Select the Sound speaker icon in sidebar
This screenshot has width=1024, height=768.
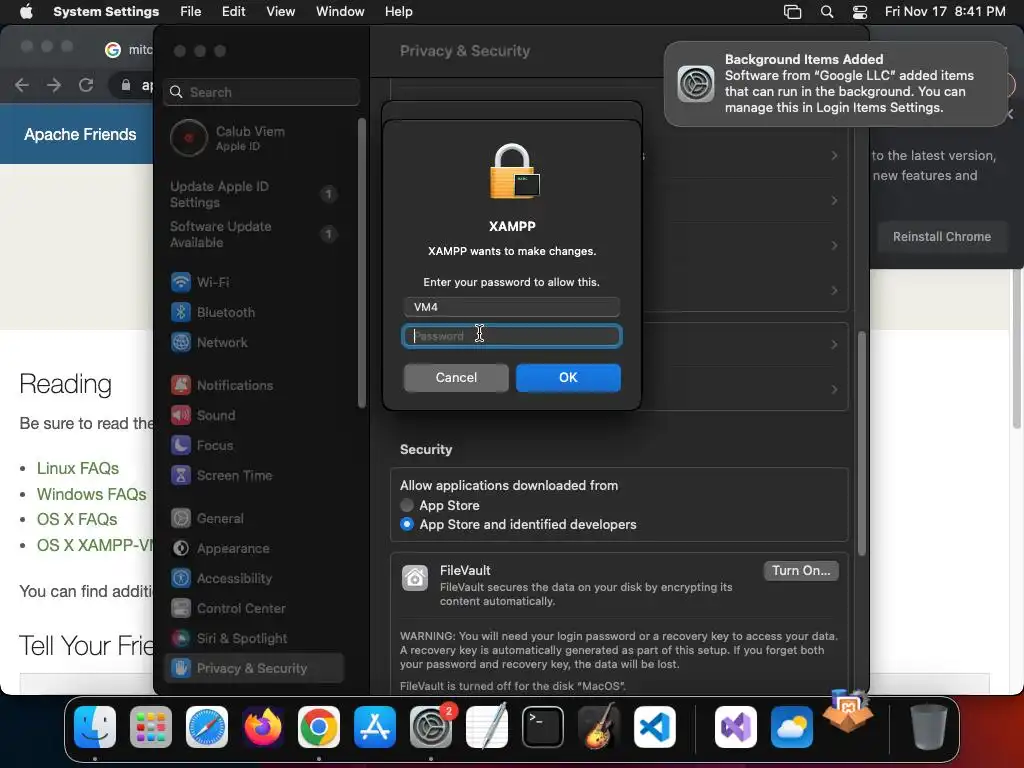181,415
